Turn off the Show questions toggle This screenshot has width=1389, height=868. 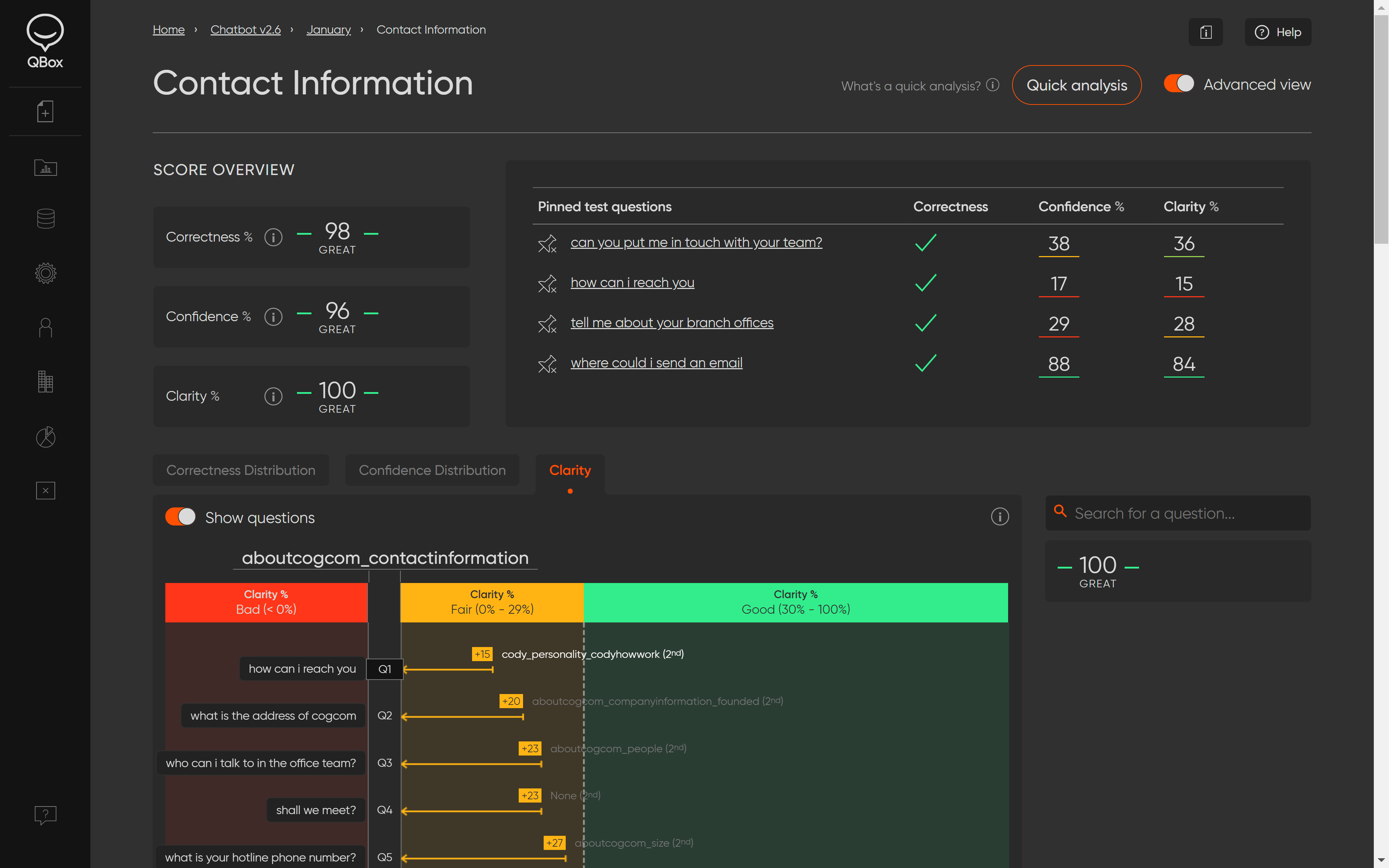(x=180, y=517)
